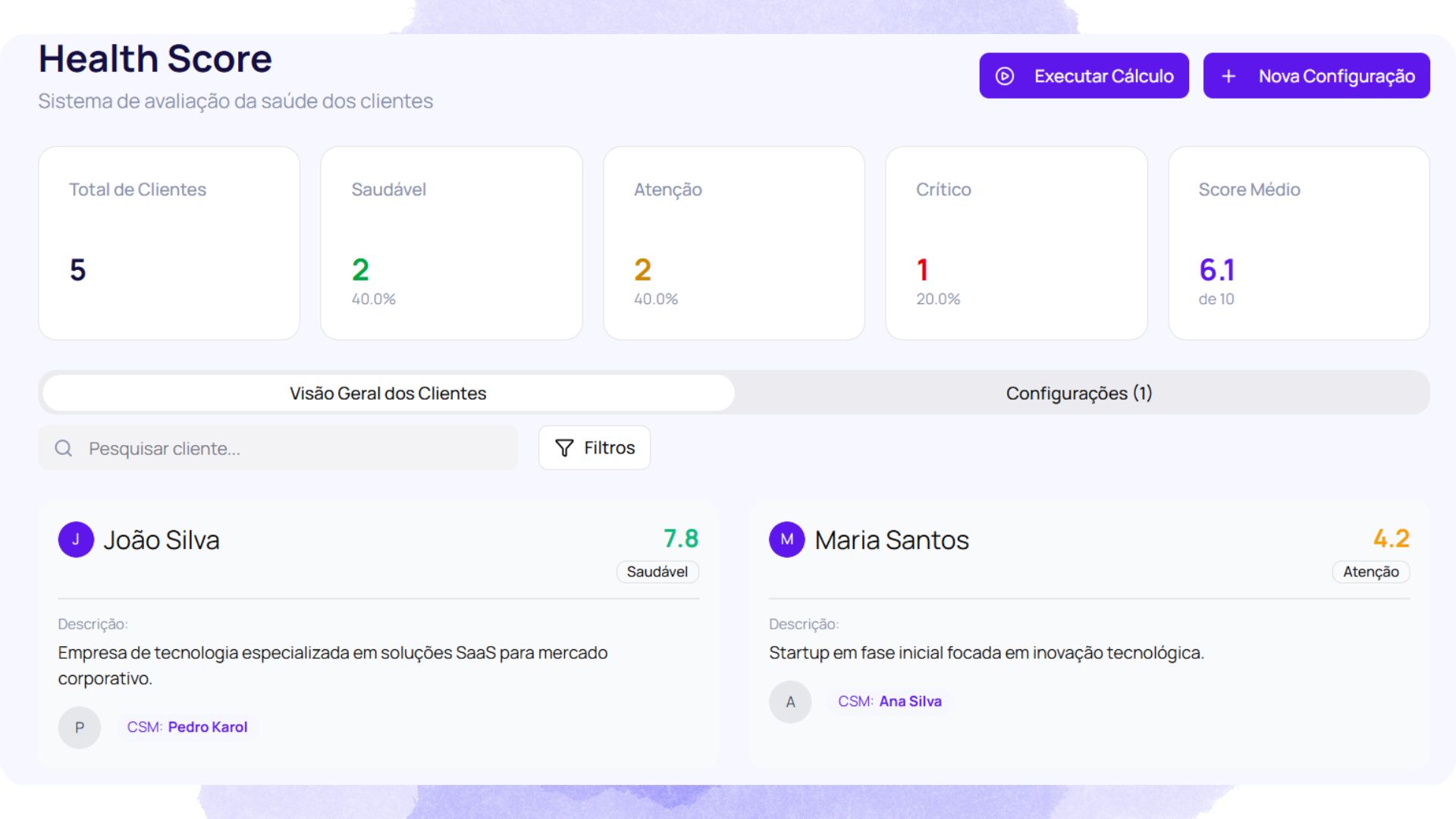Click the funnel filter icon
1456x819 pixels.
click(x=564, y=448)
